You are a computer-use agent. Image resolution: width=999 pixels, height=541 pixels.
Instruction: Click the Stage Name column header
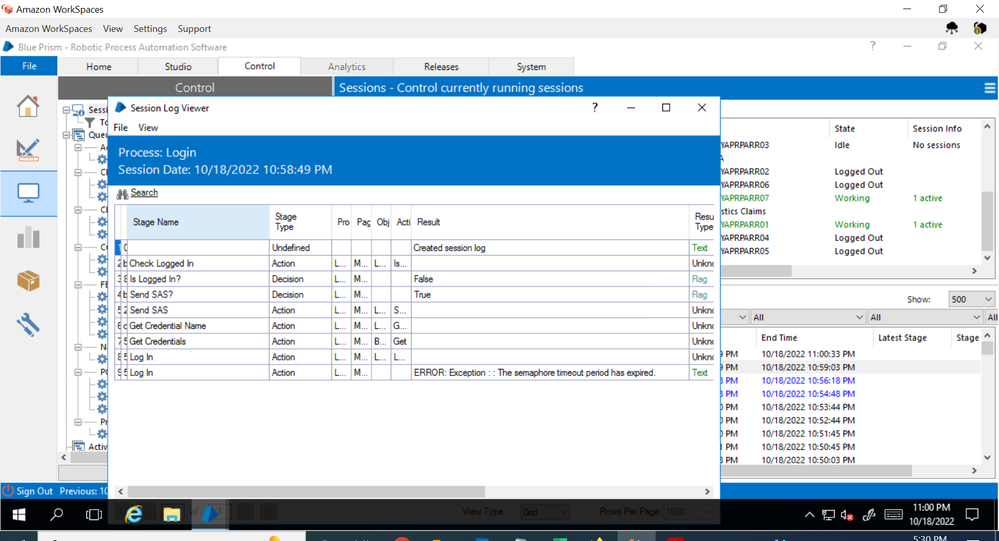coord(156,222)
